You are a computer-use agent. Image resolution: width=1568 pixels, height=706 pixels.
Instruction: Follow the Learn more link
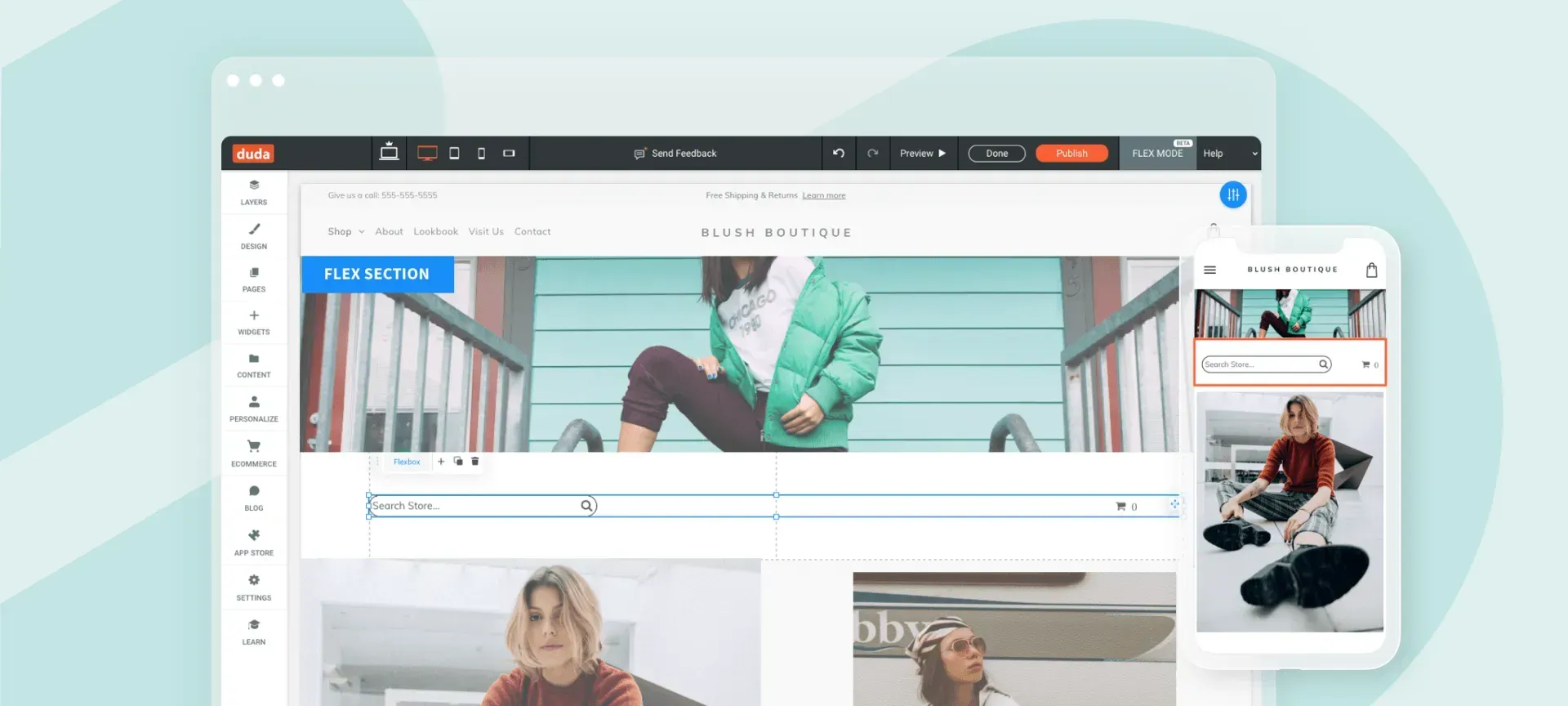pos(824,195)
